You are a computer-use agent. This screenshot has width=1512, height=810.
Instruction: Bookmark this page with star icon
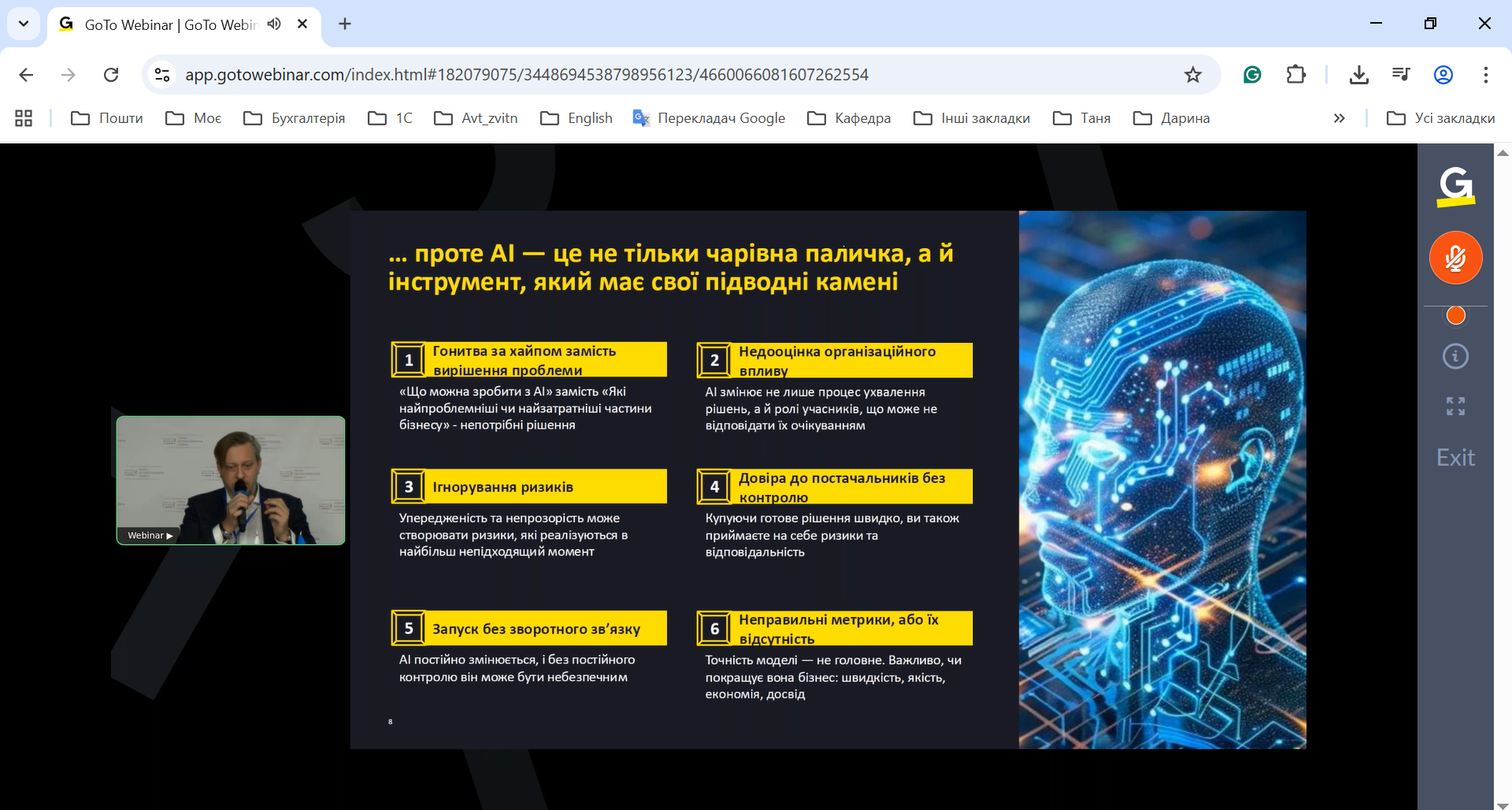[1193, 75]
